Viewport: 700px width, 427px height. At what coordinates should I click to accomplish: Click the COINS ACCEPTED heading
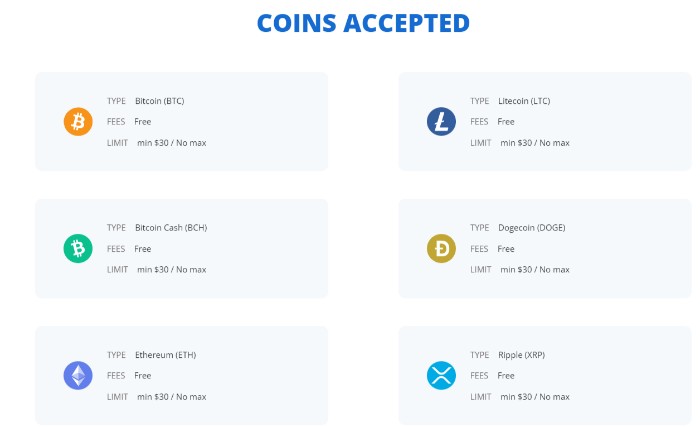click(x=363, y=23)
